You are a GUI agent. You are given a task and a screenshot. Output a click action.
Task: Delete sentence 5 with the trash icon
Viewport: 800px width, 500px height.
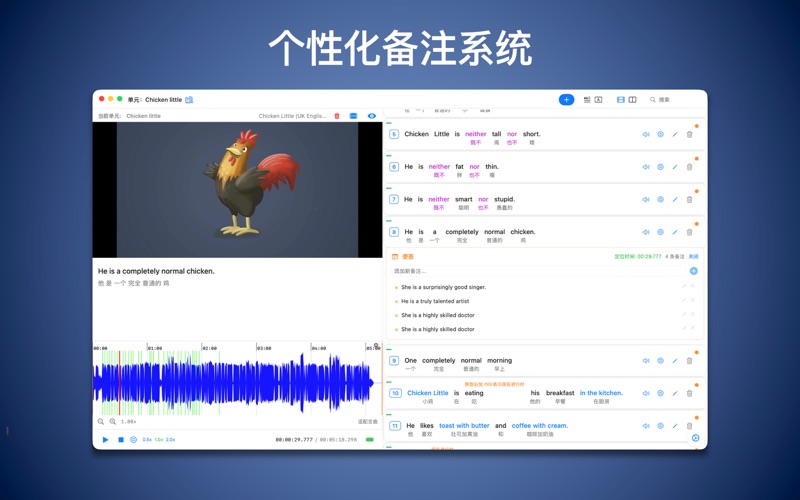689,134
